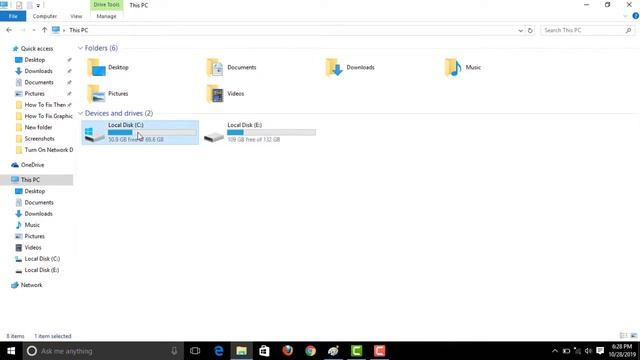The width and height of the screenshot is (640, 360).
Task: Refresh the This PC view
Action: 530,30
